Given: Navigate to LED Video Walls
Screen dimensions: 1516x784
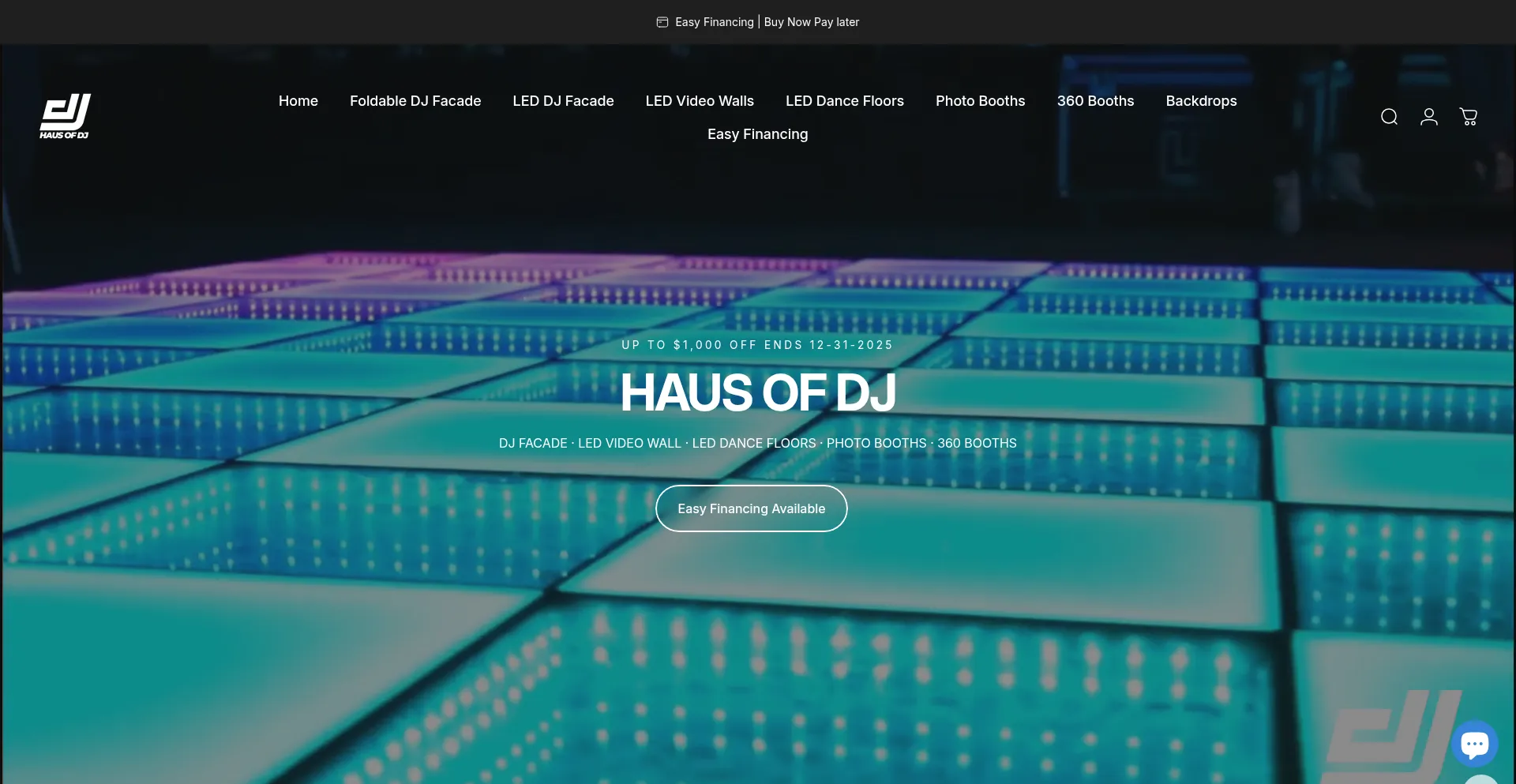Looking at the screenshot, I should tap(699, 101).
